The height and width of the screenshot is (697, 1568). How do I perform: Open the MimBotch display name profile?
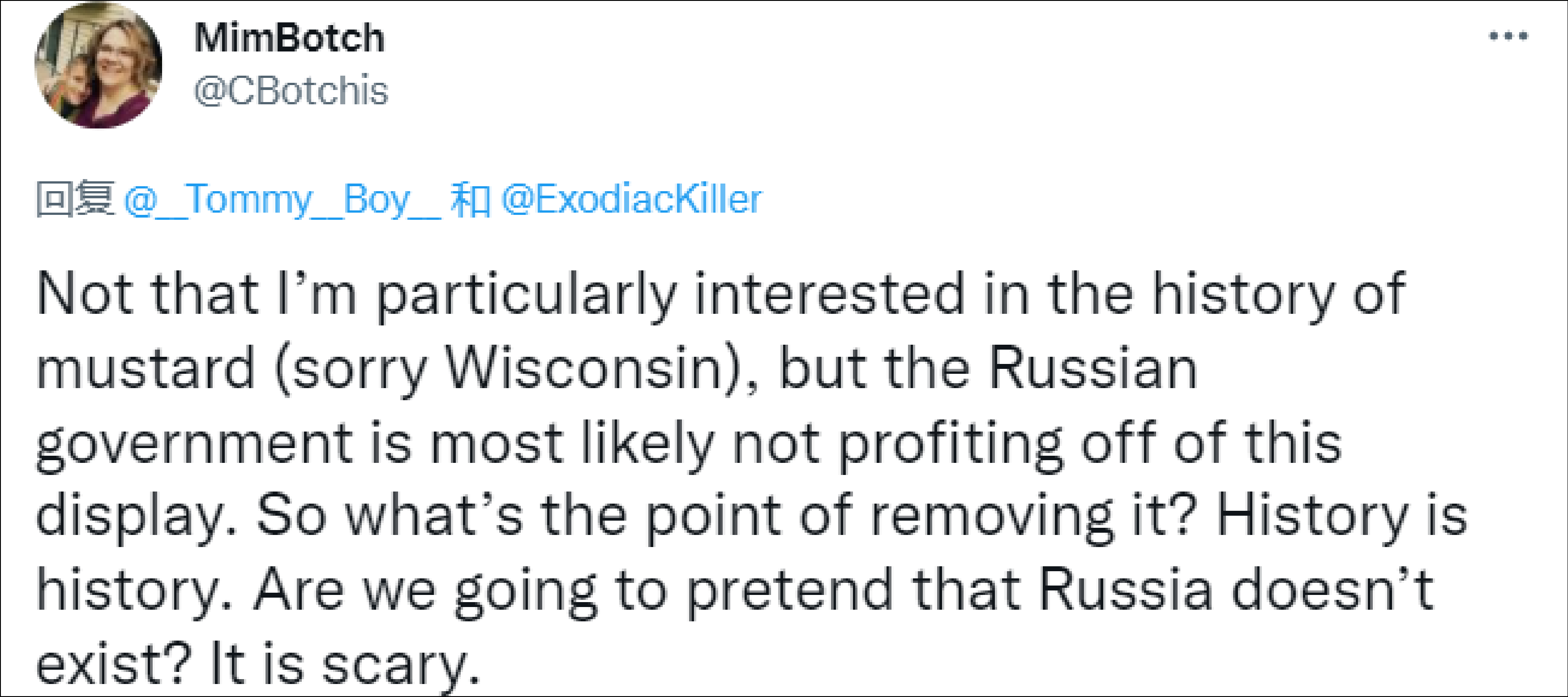pos(290,38)
